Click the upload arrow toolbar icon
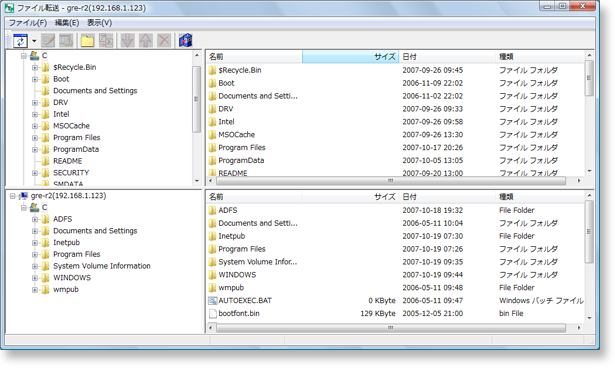Viewport: 615px width, 375px height. point(146,40)
